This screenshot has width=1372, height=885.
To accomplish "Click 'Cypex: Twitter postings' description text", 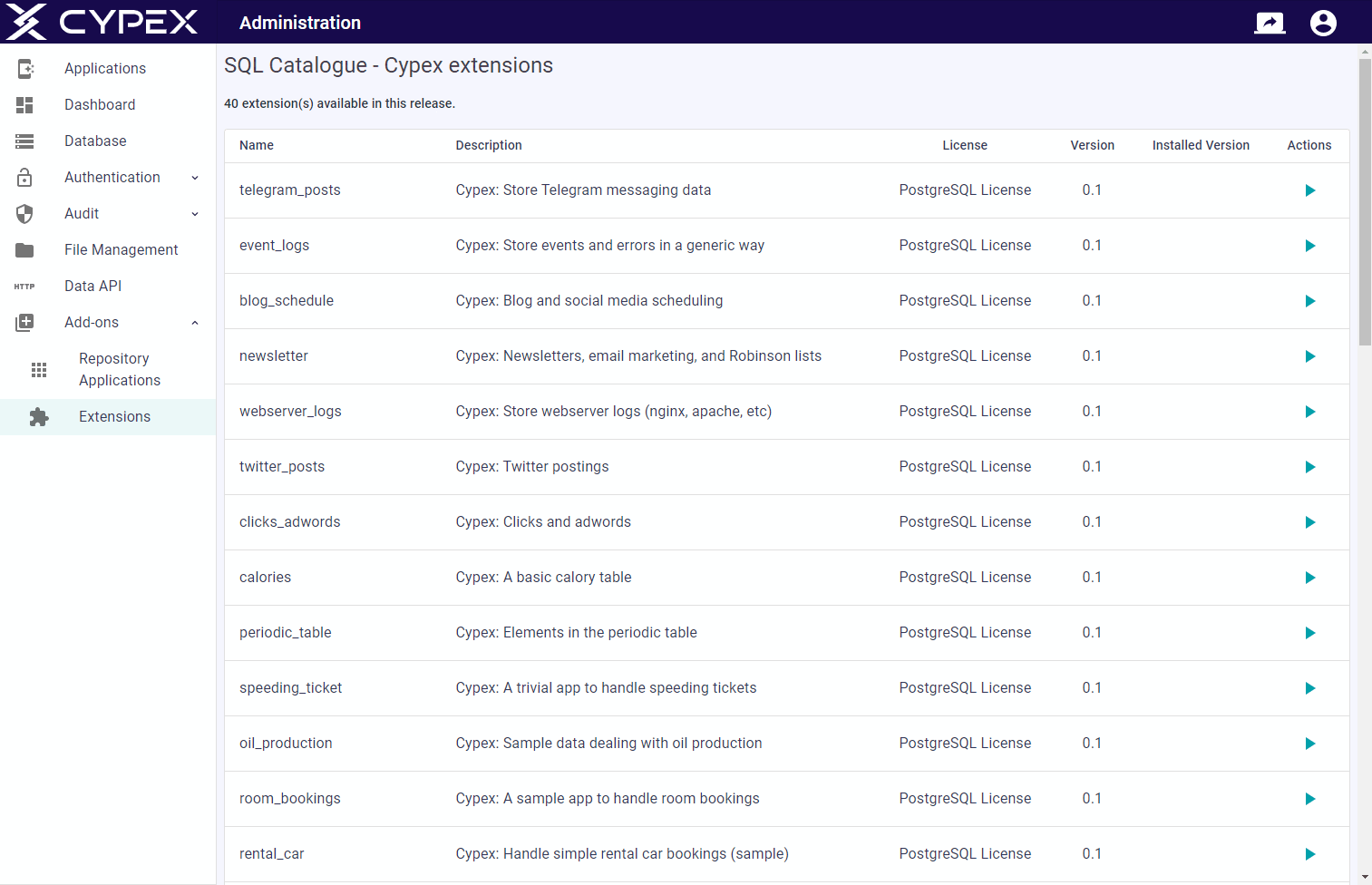I will pyautogui.click(x=532, y=467).
